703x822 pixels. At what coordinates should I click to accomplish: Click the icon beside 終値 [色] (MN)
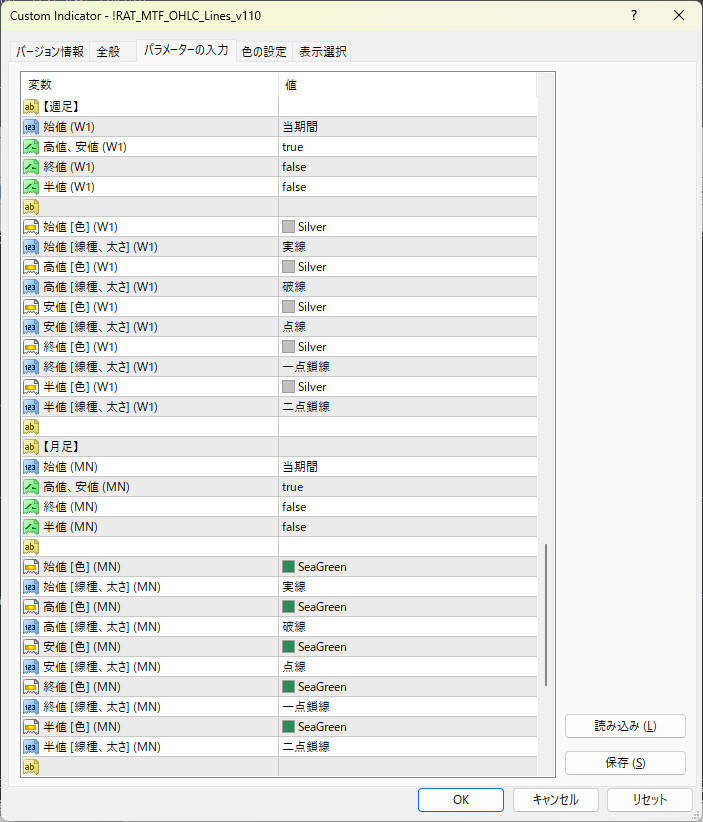coord(31,687)
